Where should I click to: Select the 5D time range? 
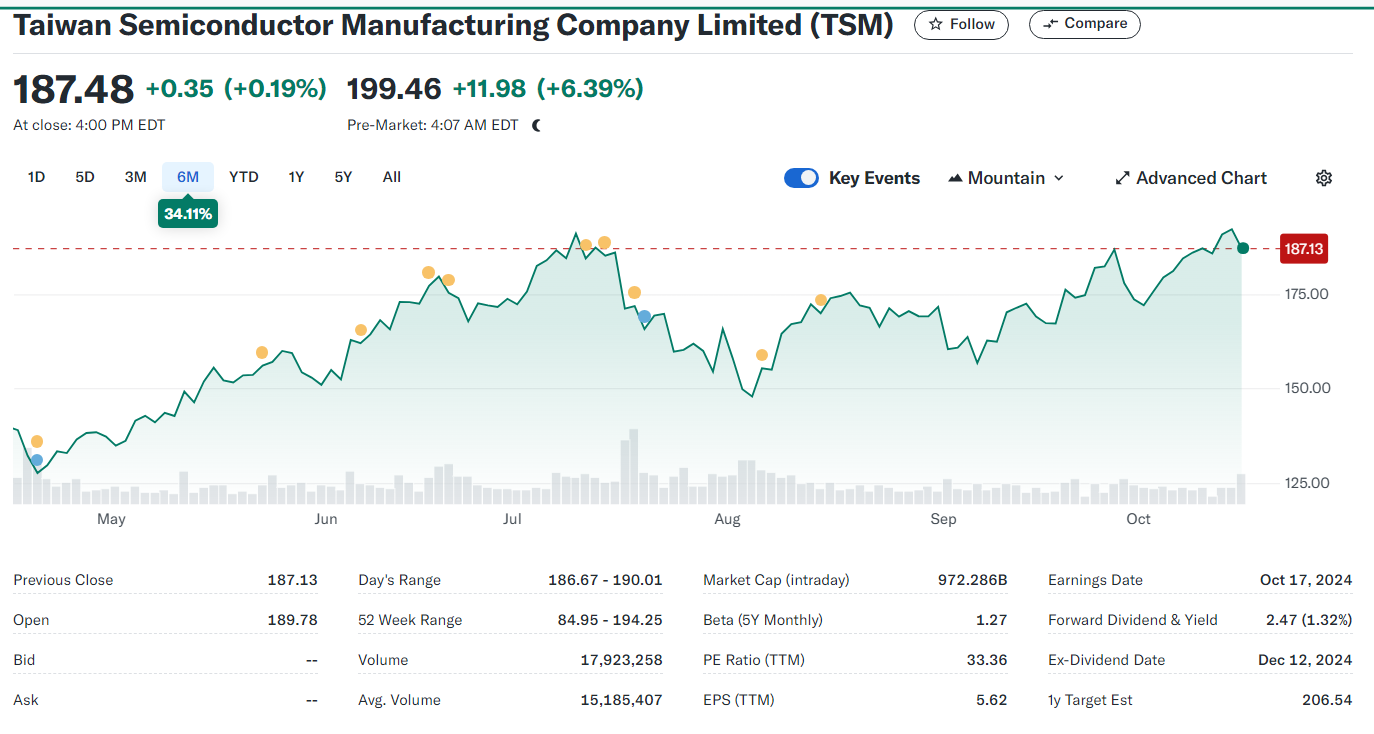85,177
